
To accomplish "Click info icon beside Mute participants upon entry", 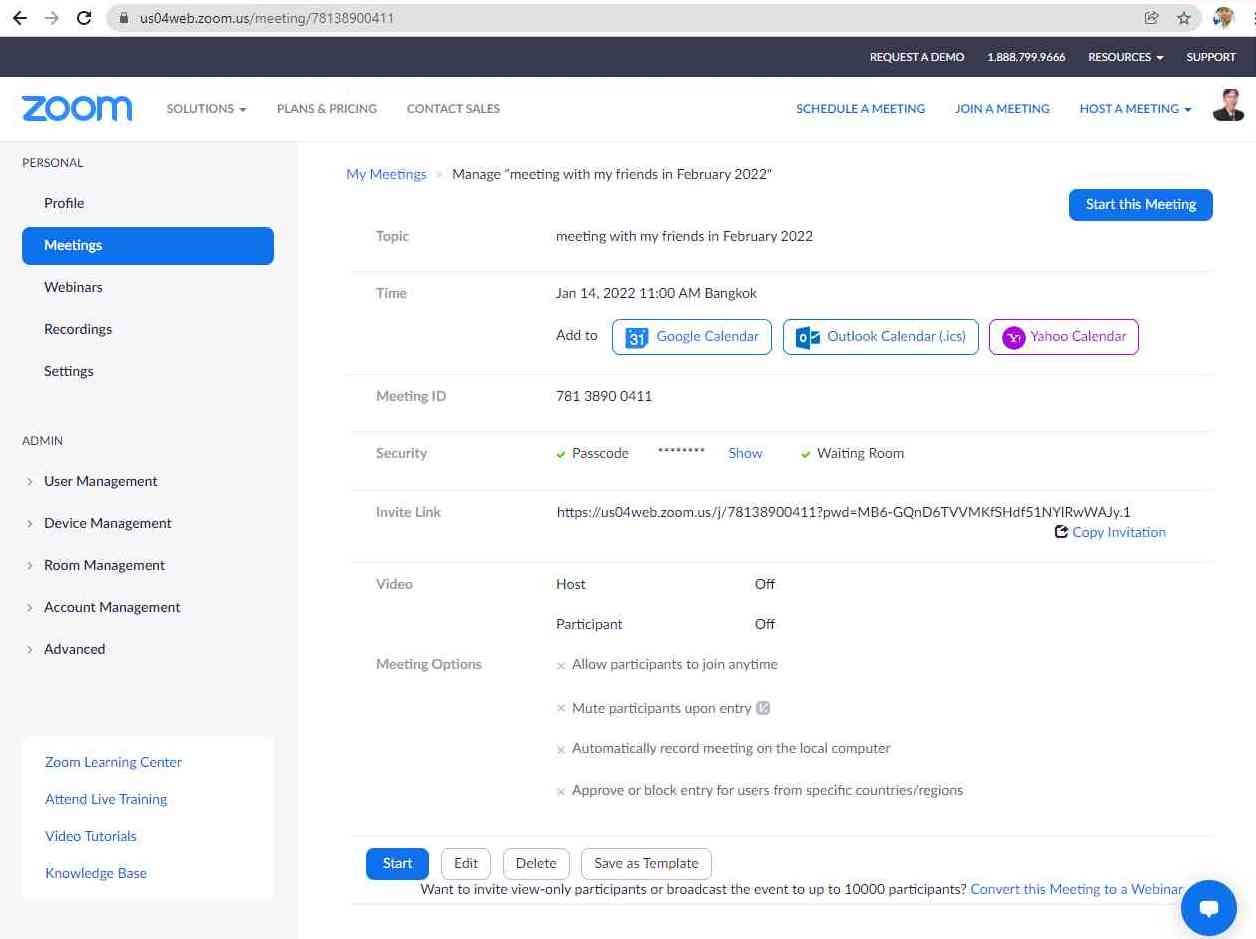I will pyautogui.click(x=763, y=708).
